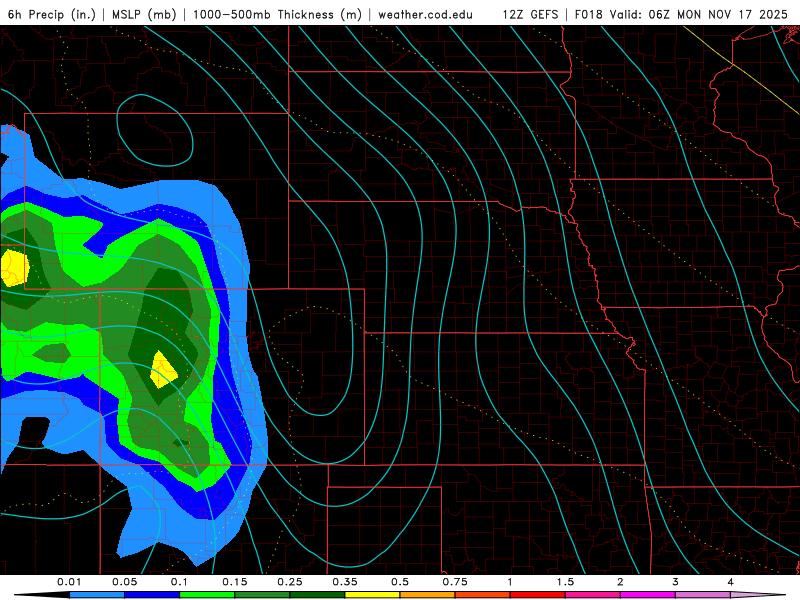This screenshot has height=600, width=800.
Task: Select the dark blue 0.05 color bar segment
Action: 152,595
